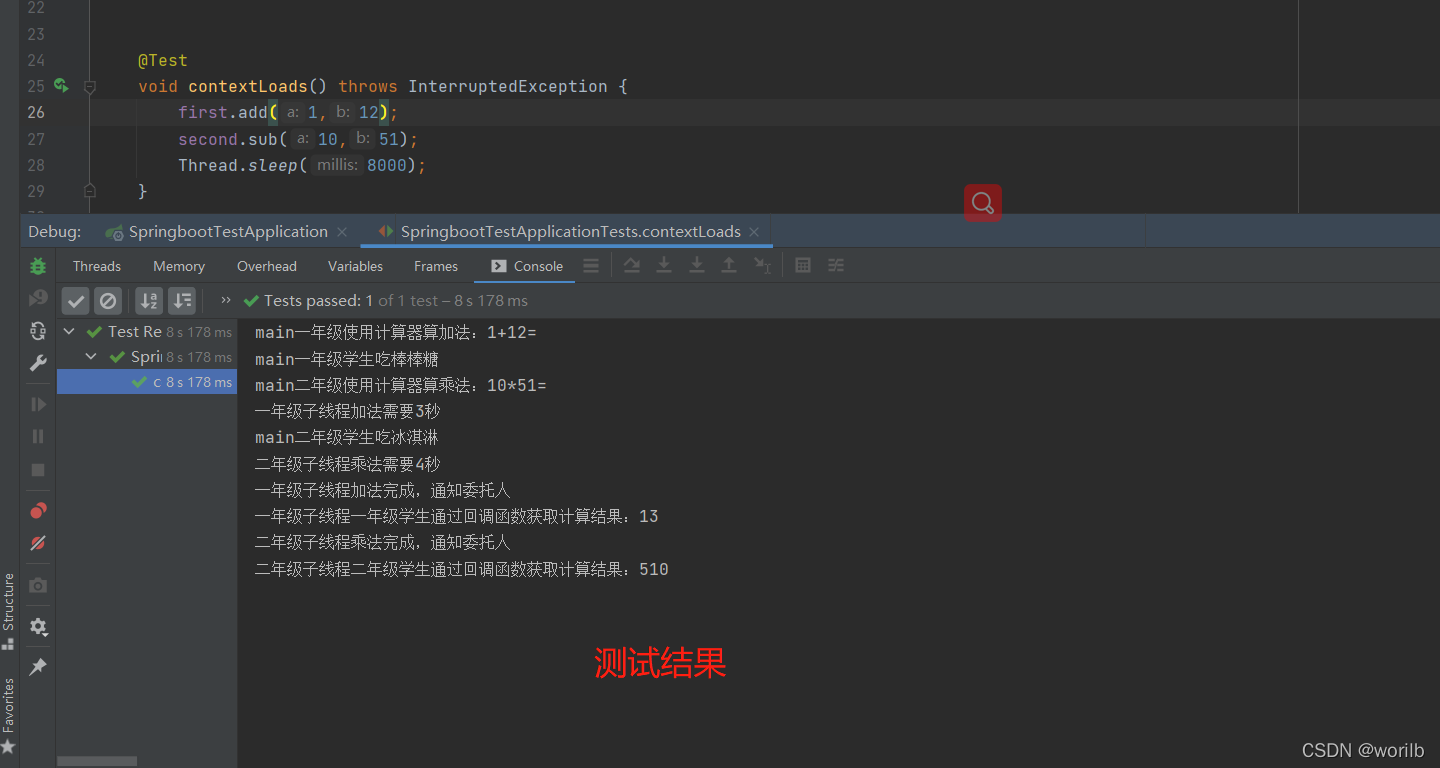Image resolution: width=1440 pixels, height=768 pixels.
Task: Click the Resume Program icon
Action: point(38,404)
